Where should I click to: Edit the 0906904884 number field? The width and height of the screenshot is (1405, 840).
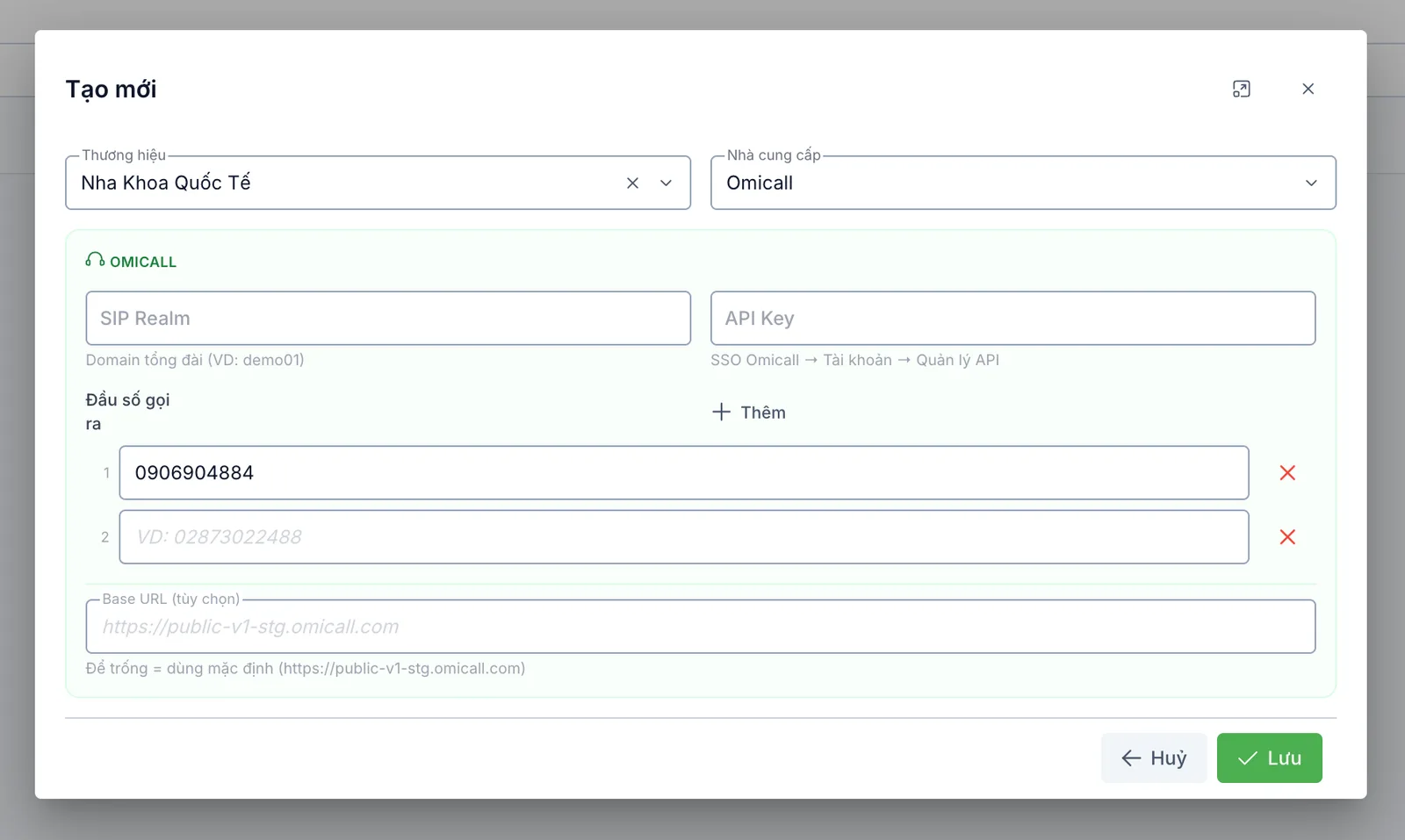(x=684, y=472)
